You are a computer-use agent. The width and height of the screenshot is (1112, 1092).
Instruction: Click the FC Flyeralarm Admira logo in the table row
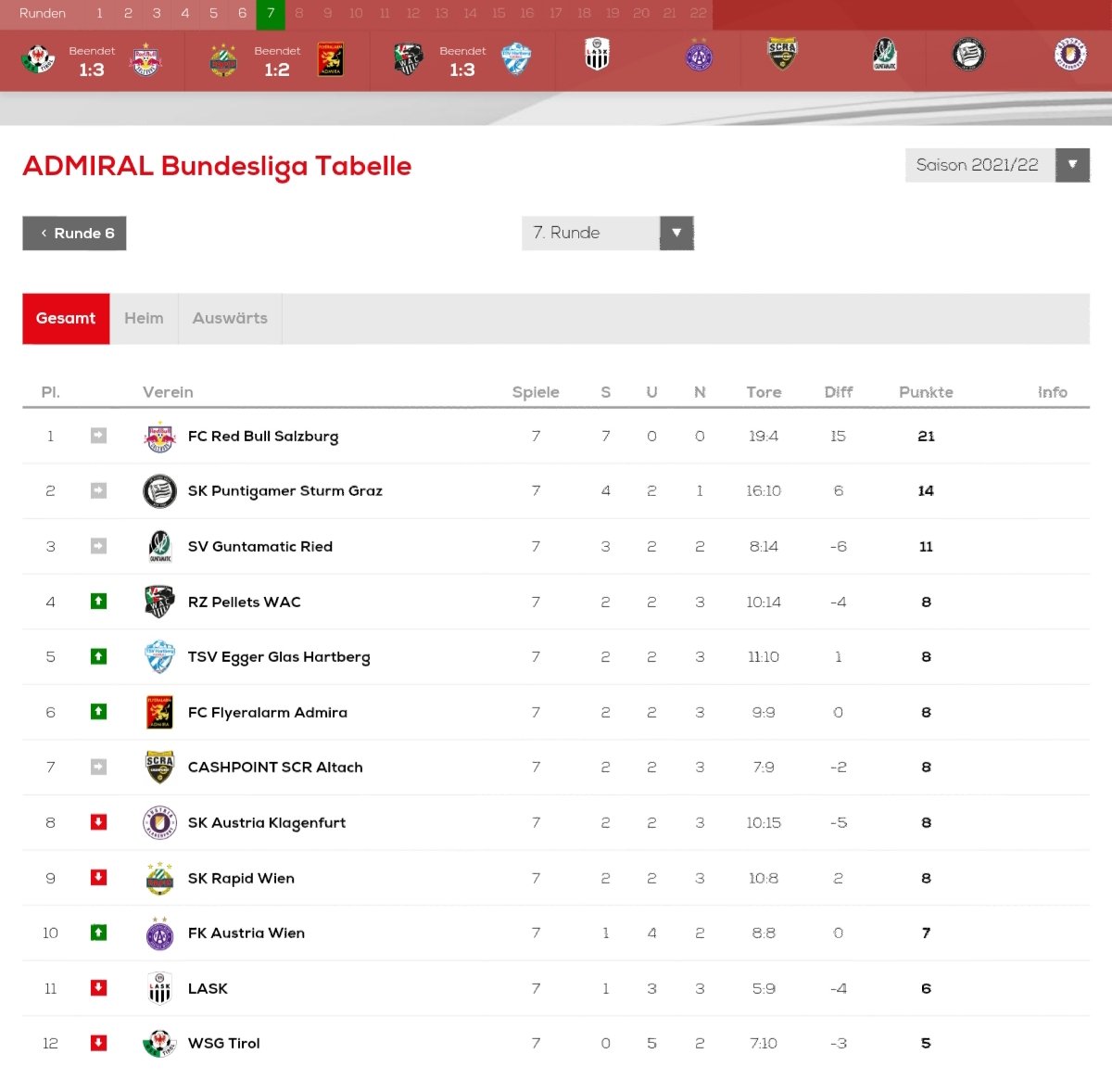click(159, 712)
